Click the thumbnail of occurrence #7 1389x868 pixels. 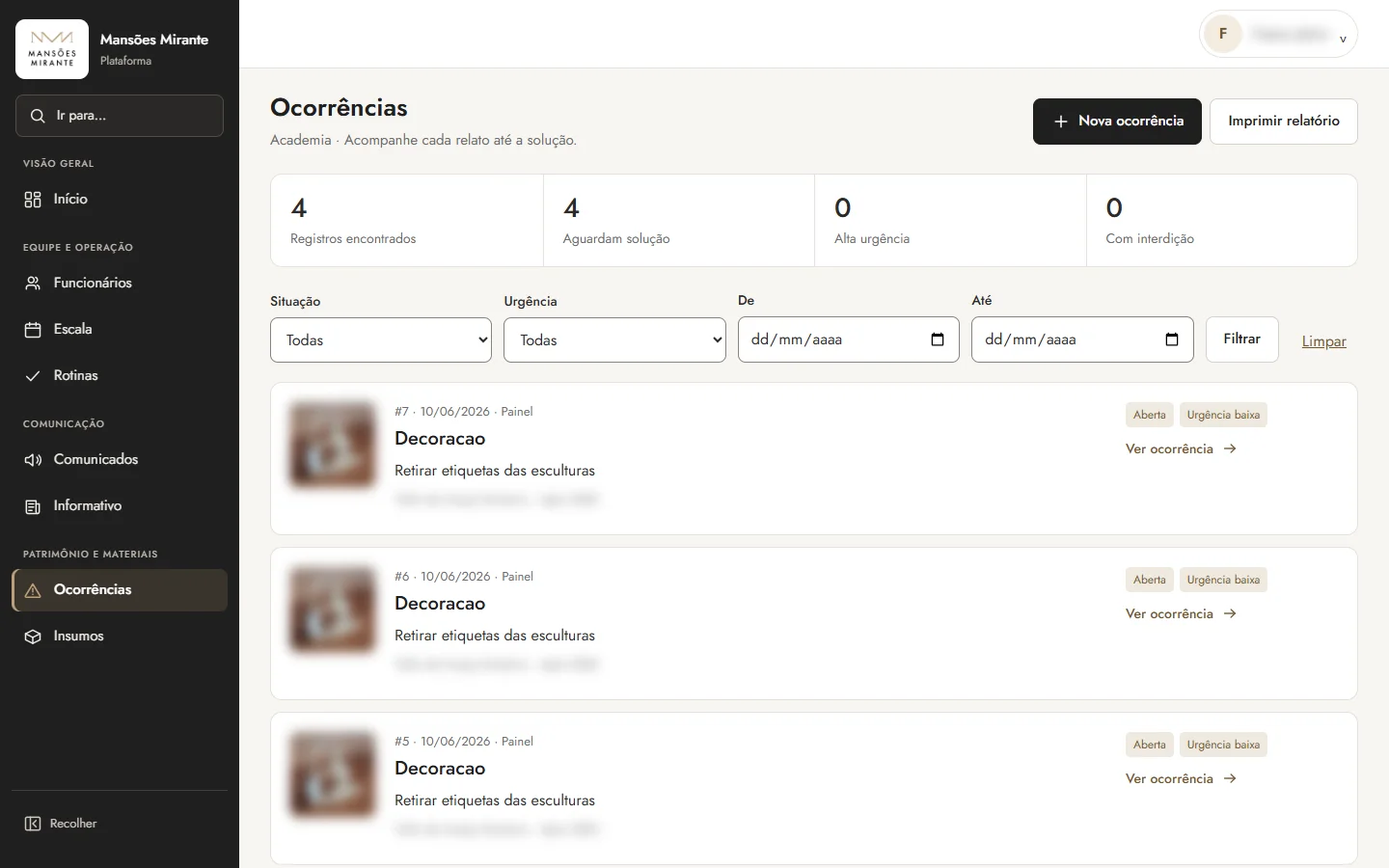[x=333, y=446]
